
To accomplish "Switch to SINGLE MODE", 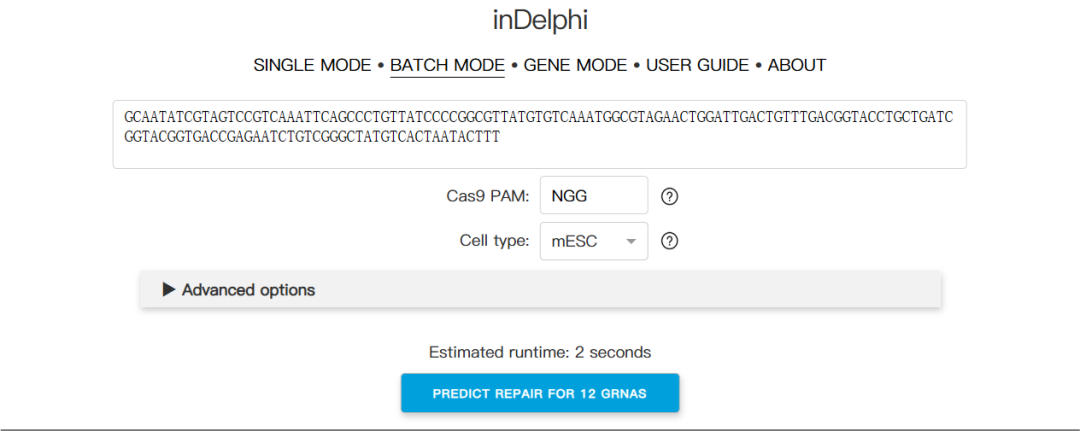I will pos(313,65).
